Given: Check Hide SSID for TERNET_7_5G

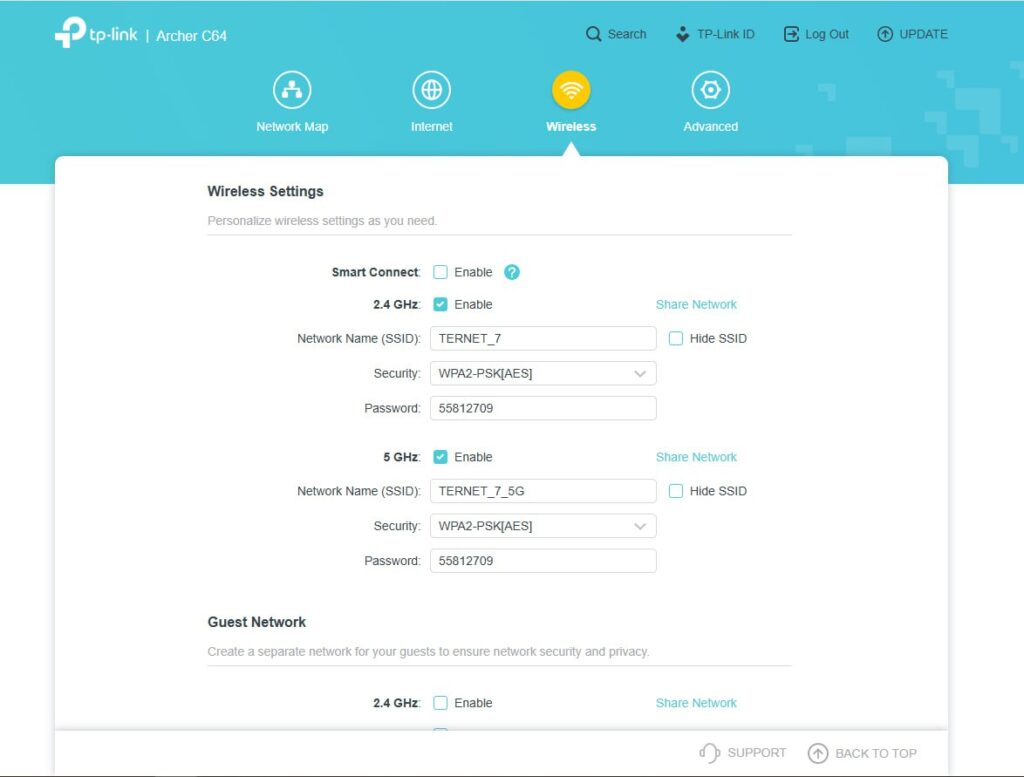Looking at the screenshot, I should click(676, 491).
